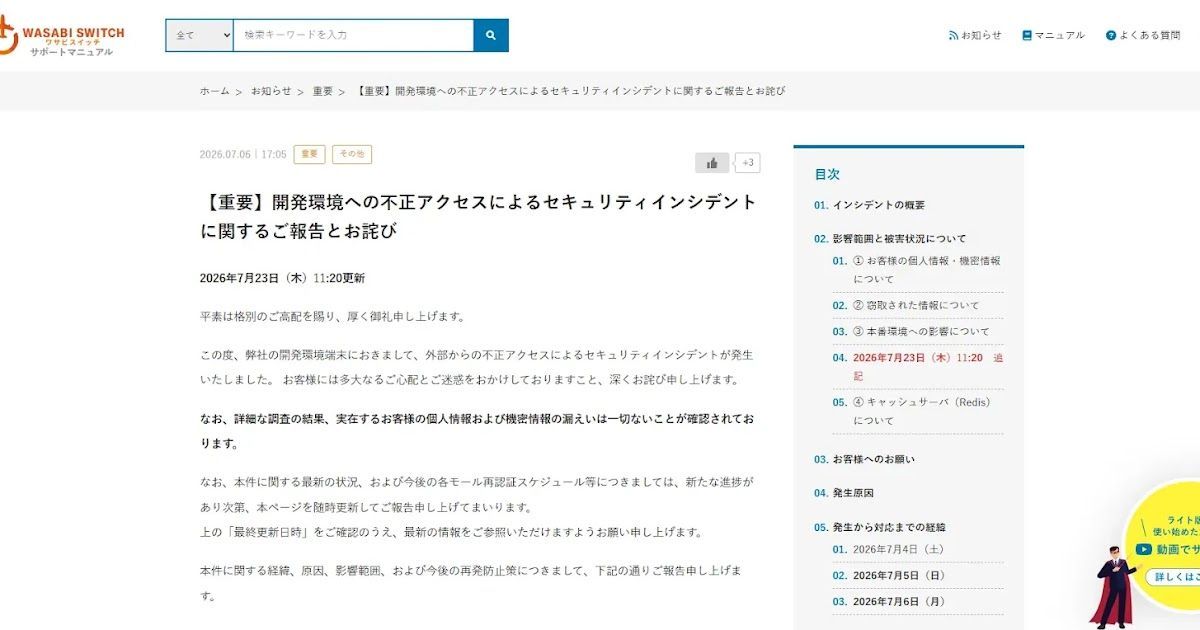This screenshot has width=1200, height=630.
Task: Focus the 検索キーワードを入力 search field
Action: click(x=353, y=35)
